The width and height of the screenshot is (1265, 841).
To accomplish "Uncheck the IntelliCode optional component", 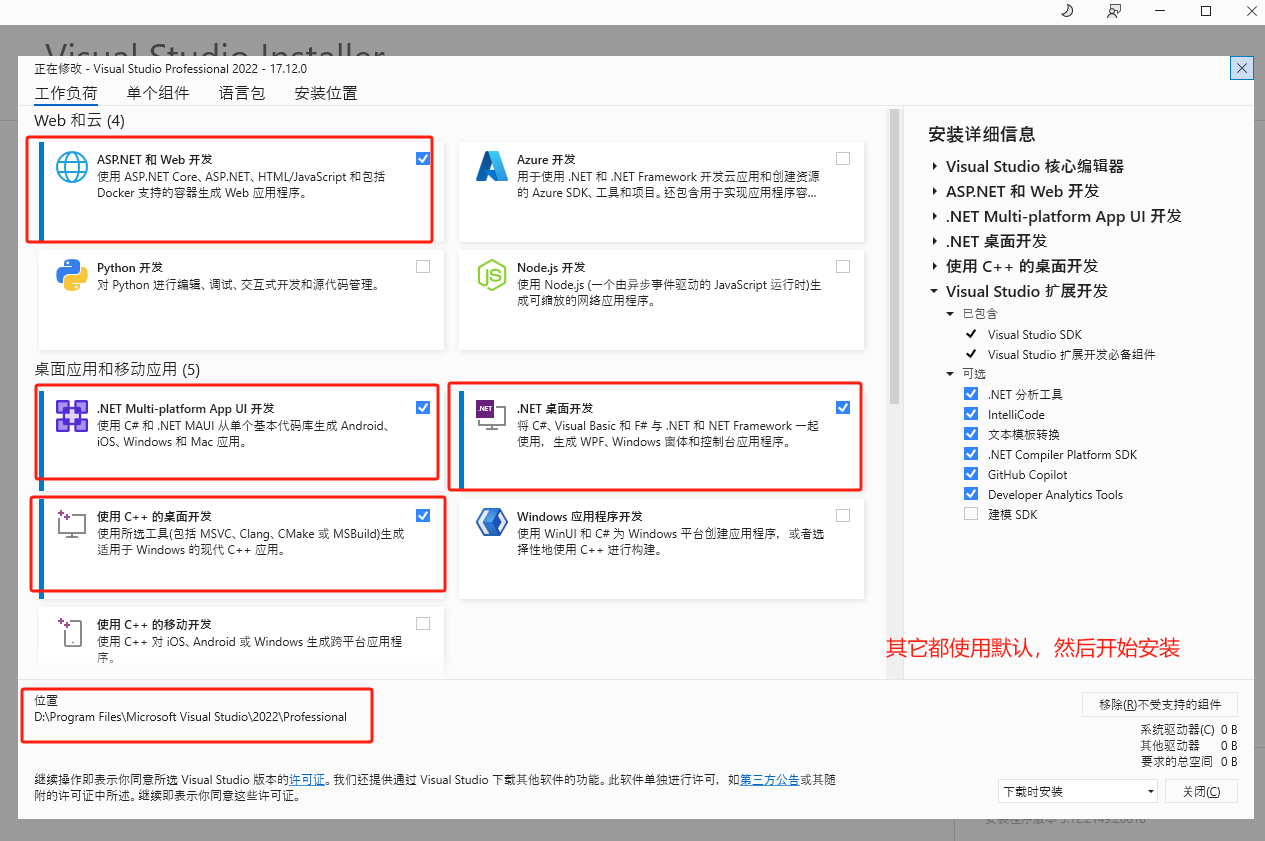I will [971, 414].
